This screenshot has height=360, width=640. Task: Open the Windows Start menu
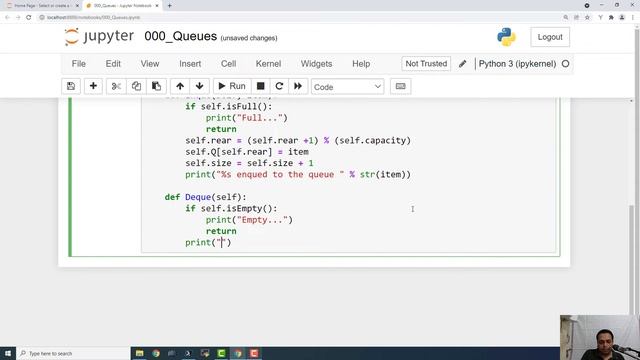point(7,353)
